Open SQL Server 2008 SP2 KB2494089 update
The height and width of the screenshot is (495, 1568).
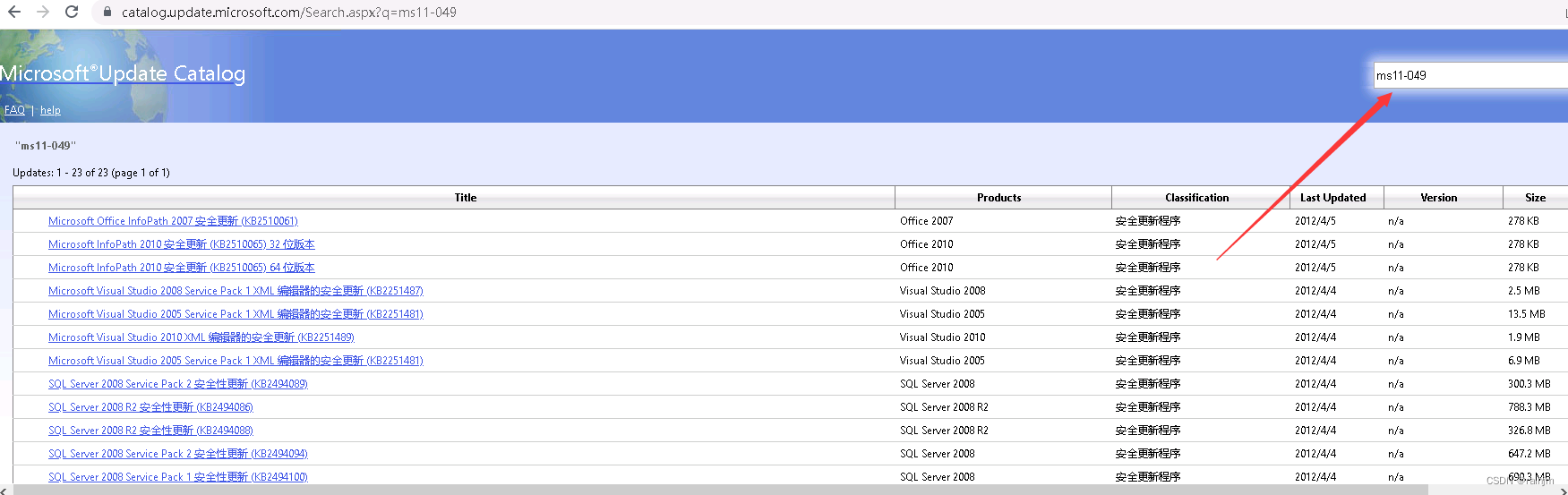click(178, 384)
